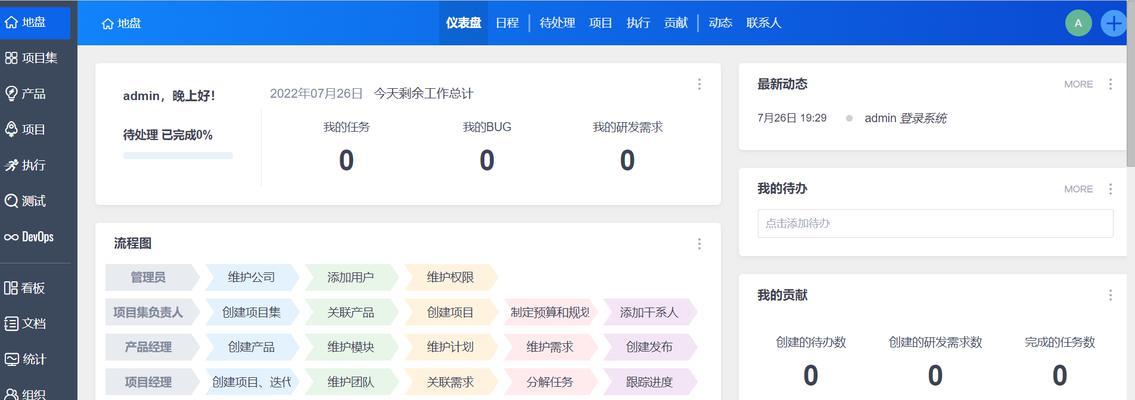This screenshot has width=1135, height=400.
Task: Click the 维护权限 flowchart step
Action: [450, 277]
